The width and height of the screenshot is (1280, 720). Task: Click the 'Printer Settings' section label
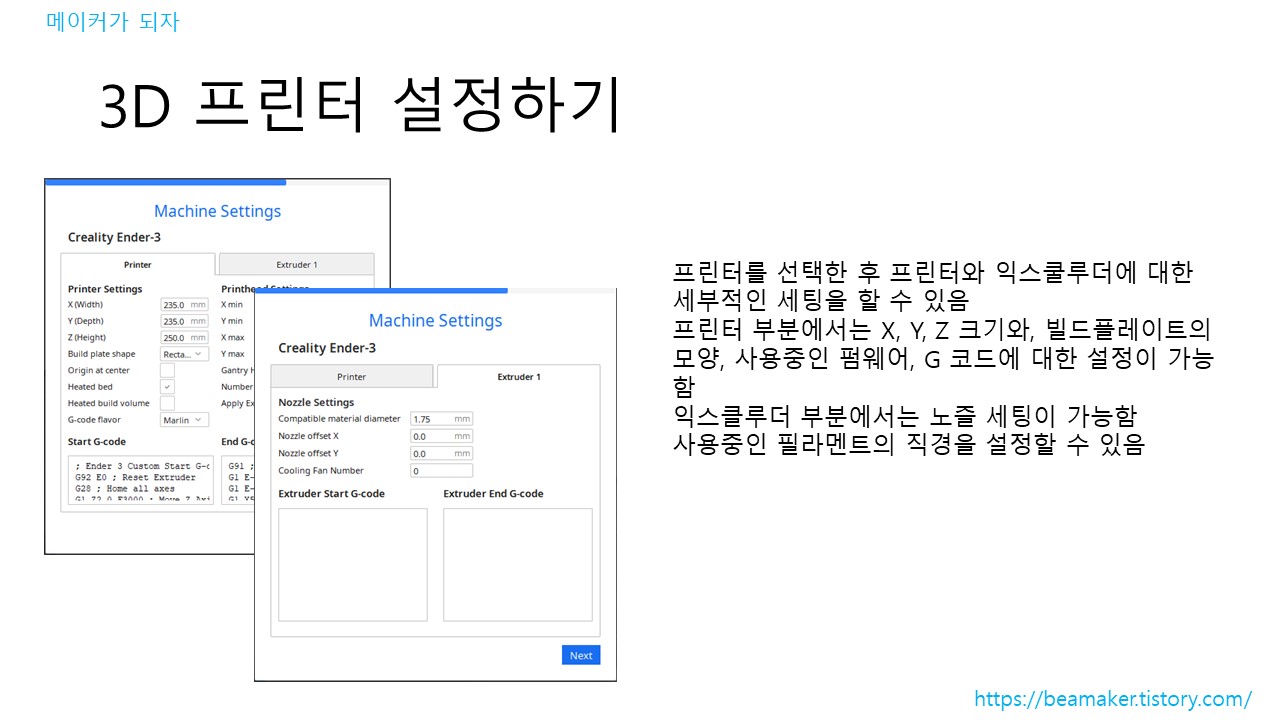[x=105, y=289]
